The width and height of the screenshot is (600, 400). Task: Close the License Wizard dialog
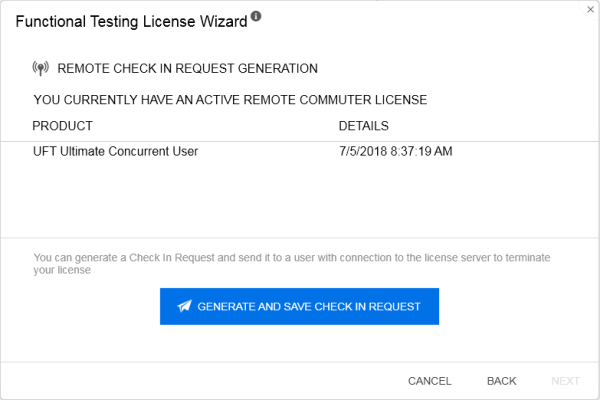pyautogui.click(x=590, y=8)
